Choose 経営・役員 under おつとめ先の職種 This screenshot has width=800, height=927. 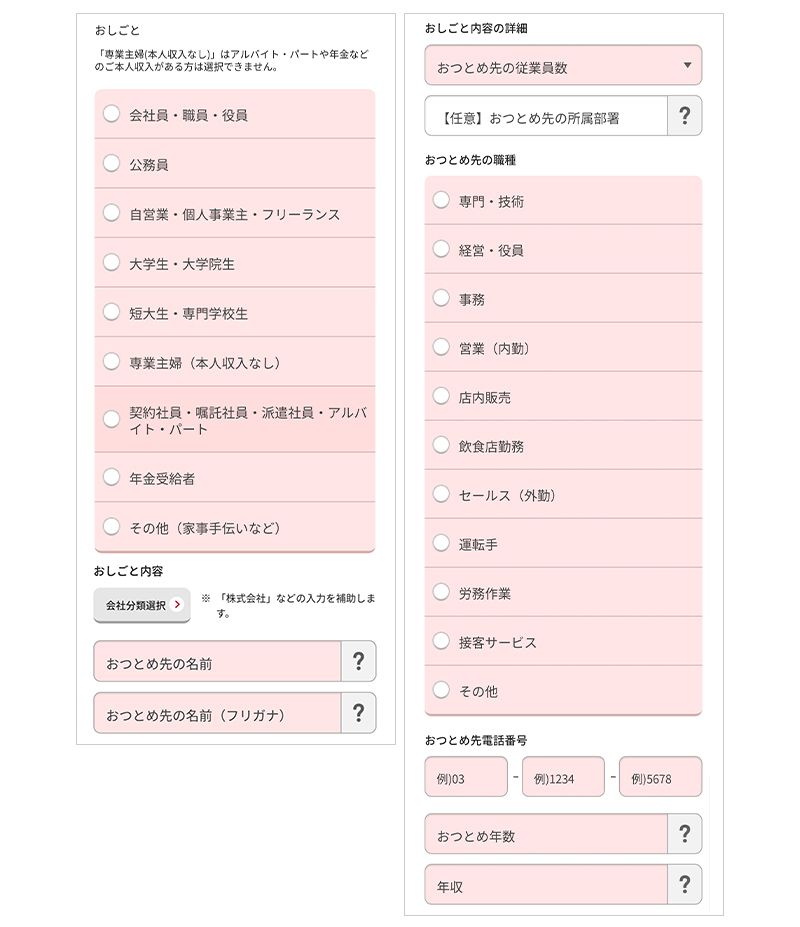pos(439,250)
